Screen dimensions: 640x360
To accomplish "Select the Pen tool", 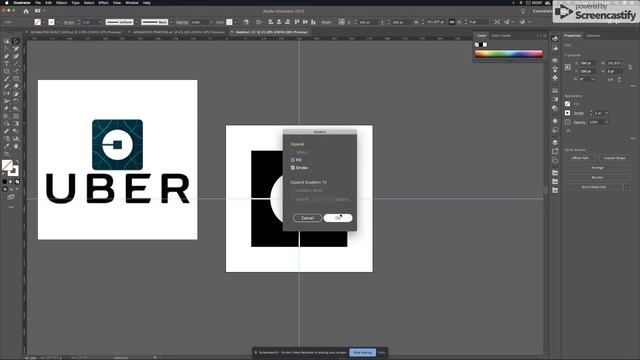I will [7, 56].
